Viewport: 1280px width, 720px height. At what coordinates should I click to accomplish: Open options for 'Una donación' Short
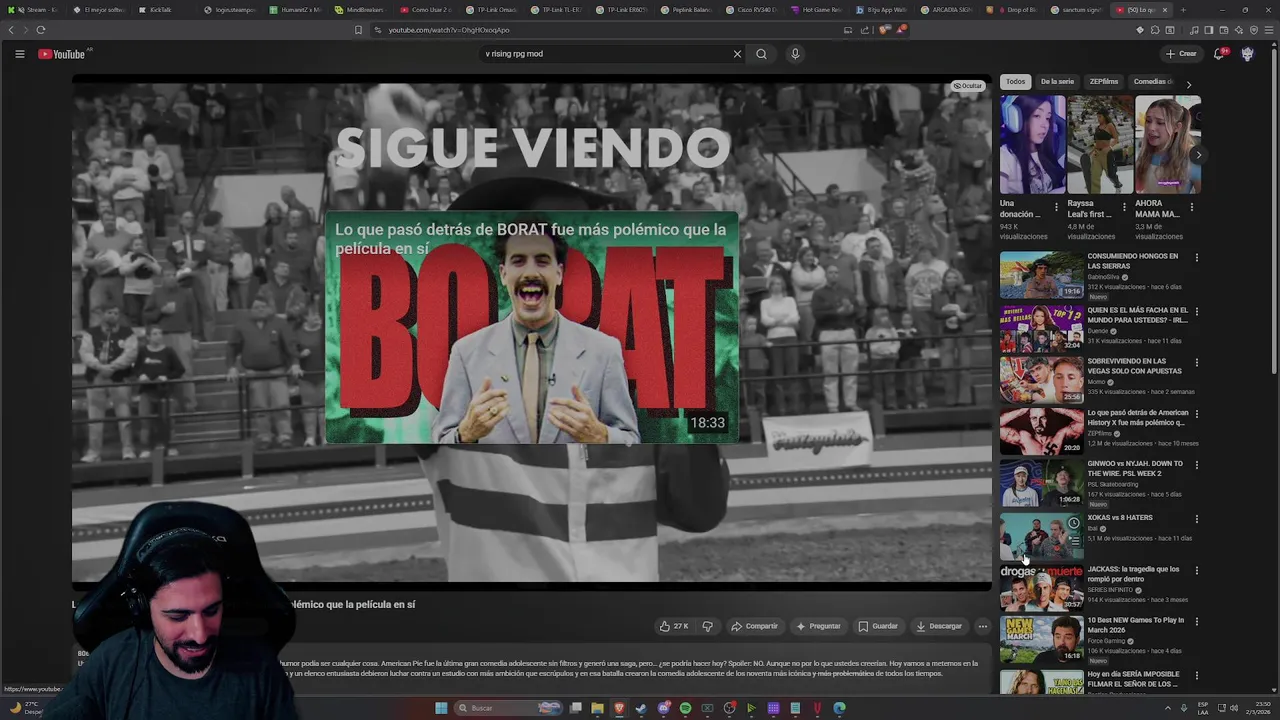click(x=1056, y=208)
